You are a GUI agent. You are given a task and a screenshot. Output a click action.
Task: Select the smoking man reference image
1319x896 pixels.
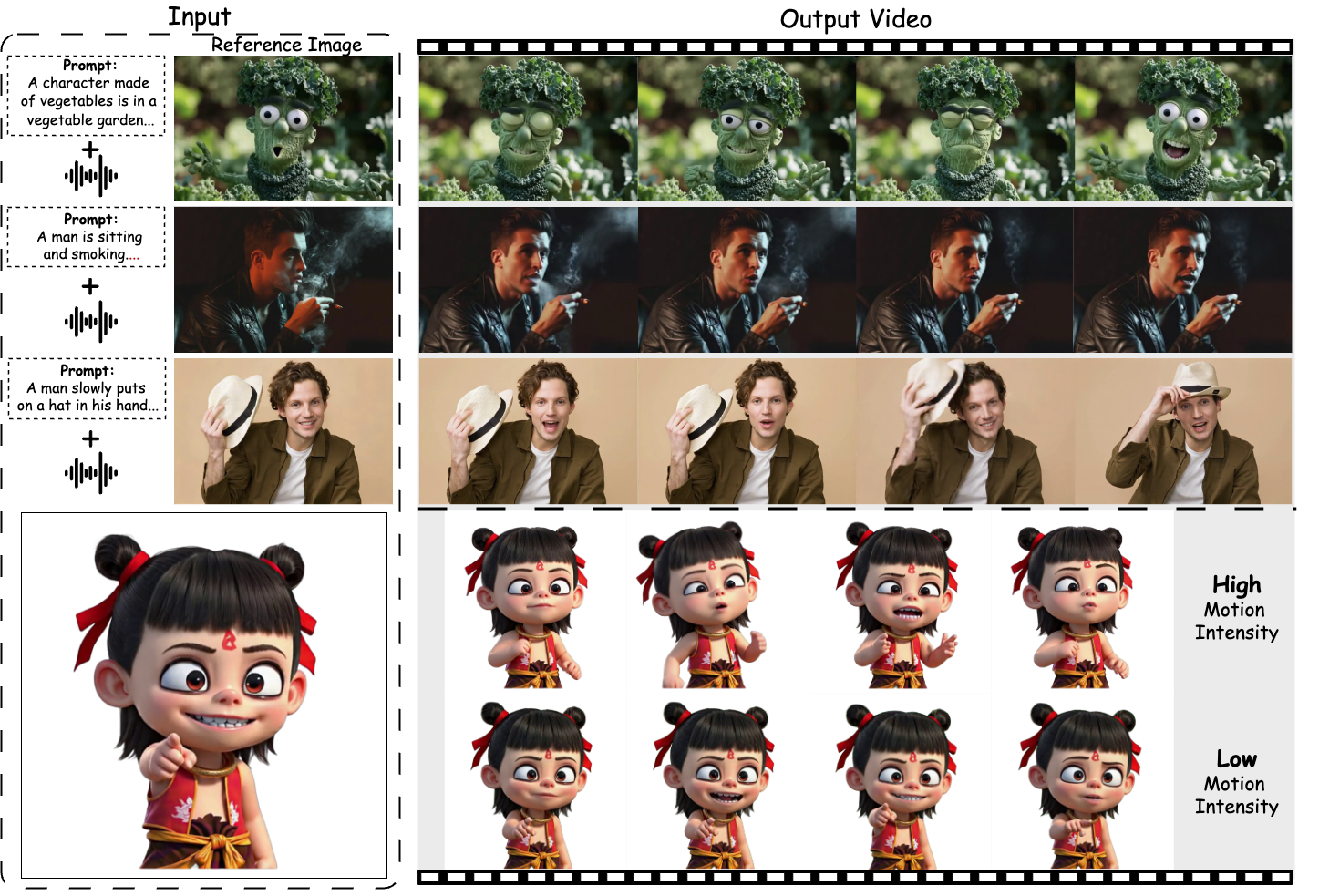pyautogui.click(x=283, y=280)
